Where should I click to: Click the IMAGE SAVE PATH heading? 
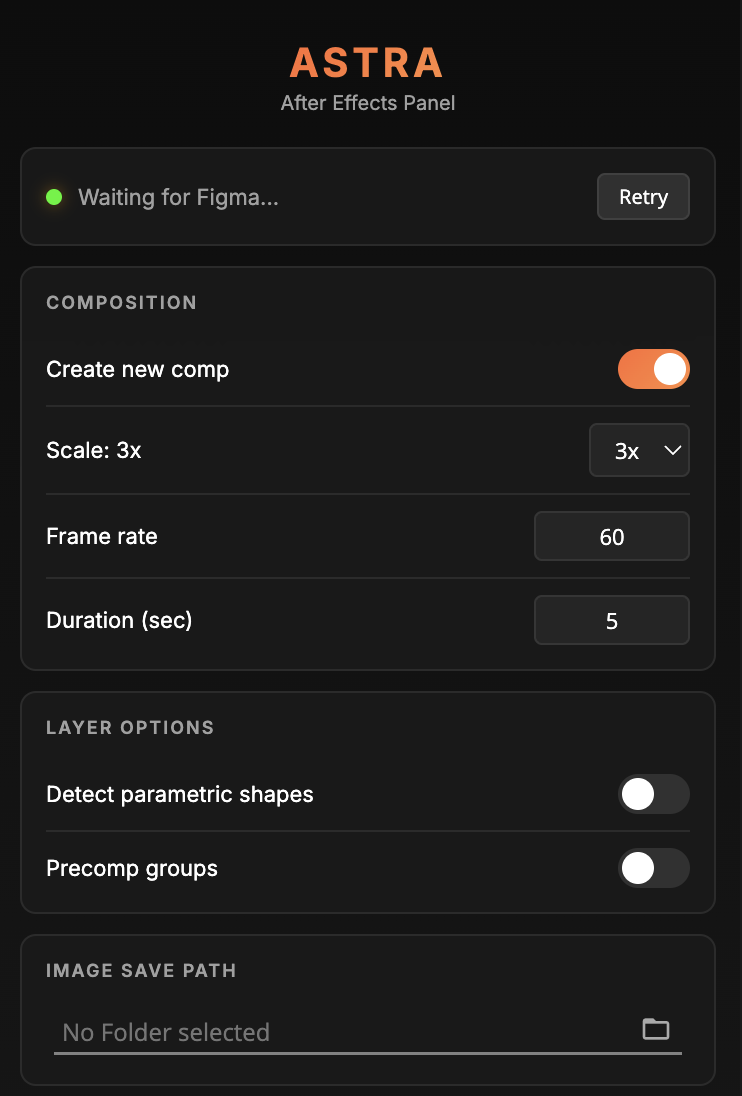pos(141,970)
